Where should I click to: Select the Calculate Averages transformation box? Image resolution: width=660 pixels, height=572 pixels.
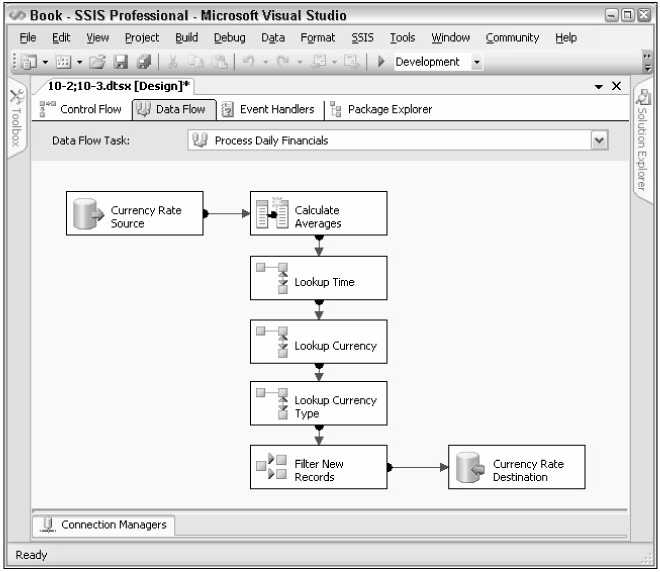coord(319,214)
